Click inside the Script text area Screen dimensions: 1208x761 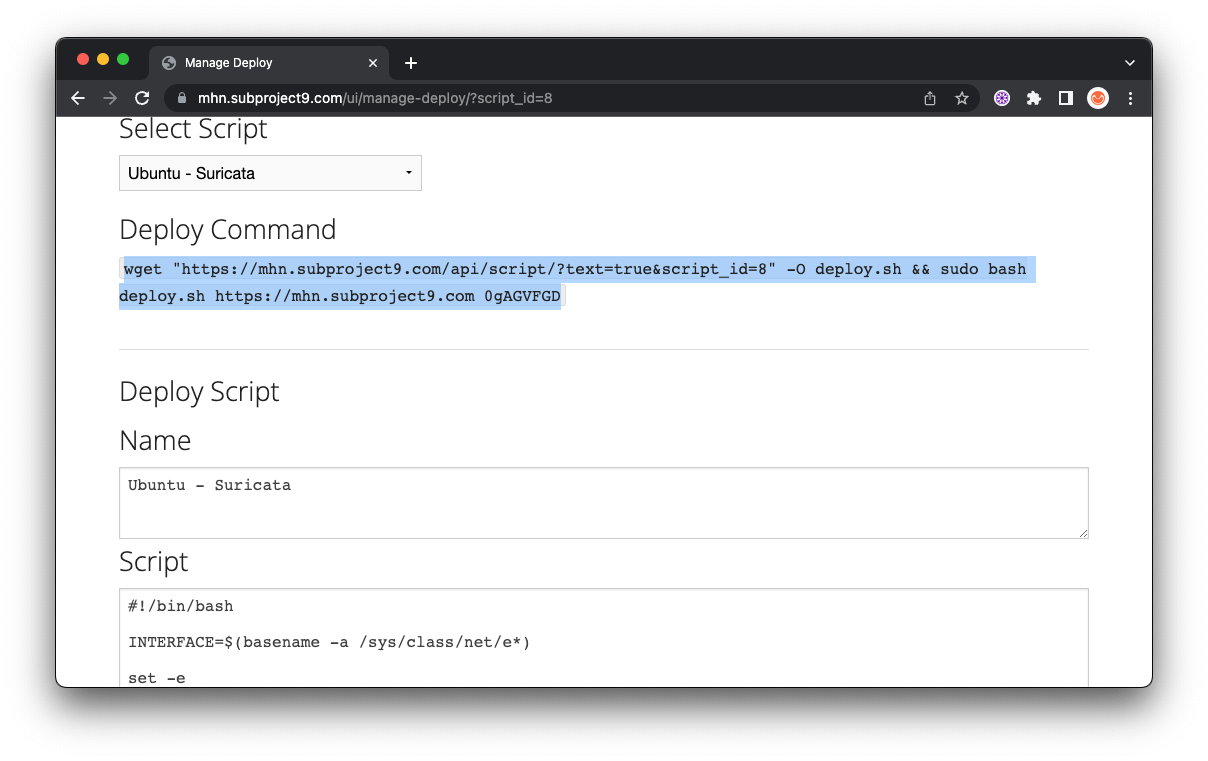pos(603,637)
